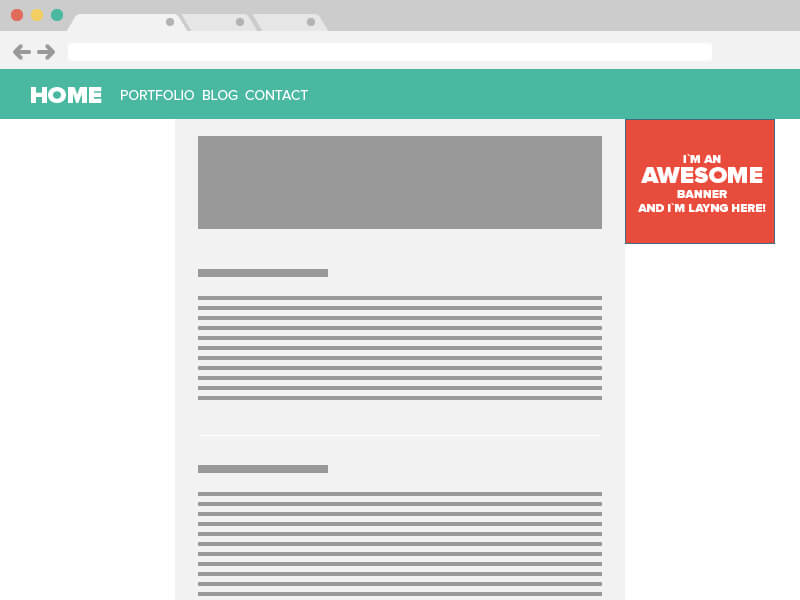Screen dimensions: 800x600
Task: Close the third browser tab
Action: tap(311, 22)
